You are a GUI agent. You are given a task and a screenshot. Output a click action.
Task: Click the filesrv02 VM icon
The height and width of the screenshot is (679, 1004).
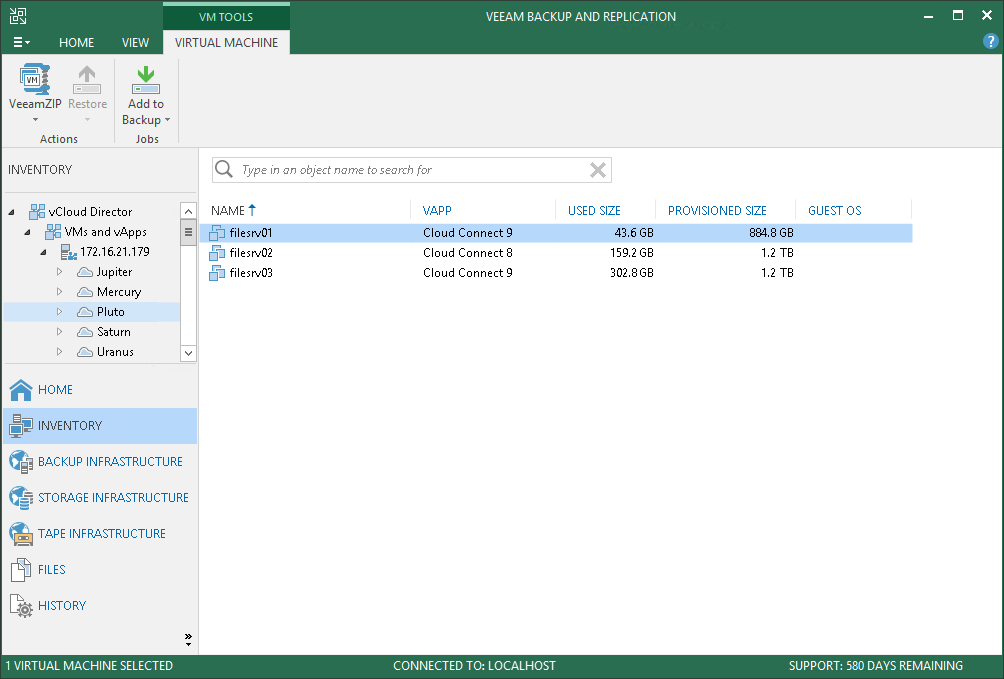(217, 252)
